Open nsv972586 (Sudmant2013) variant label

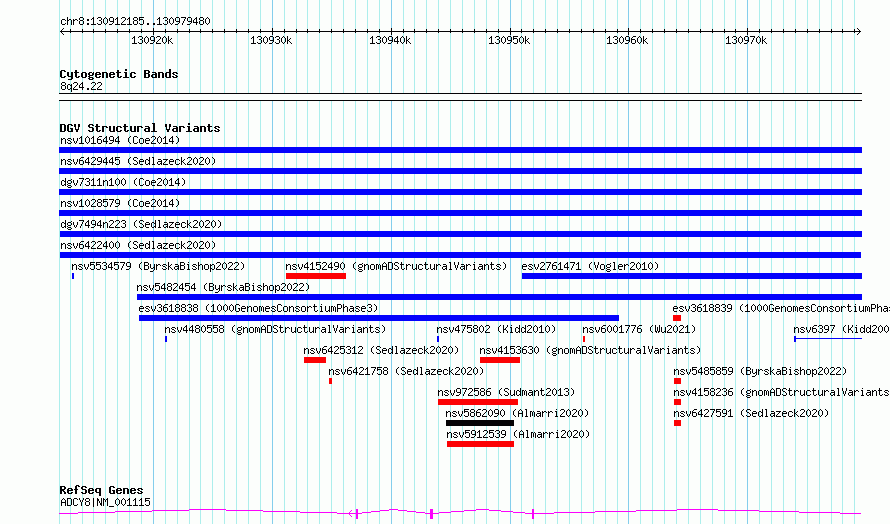[506, 392]
